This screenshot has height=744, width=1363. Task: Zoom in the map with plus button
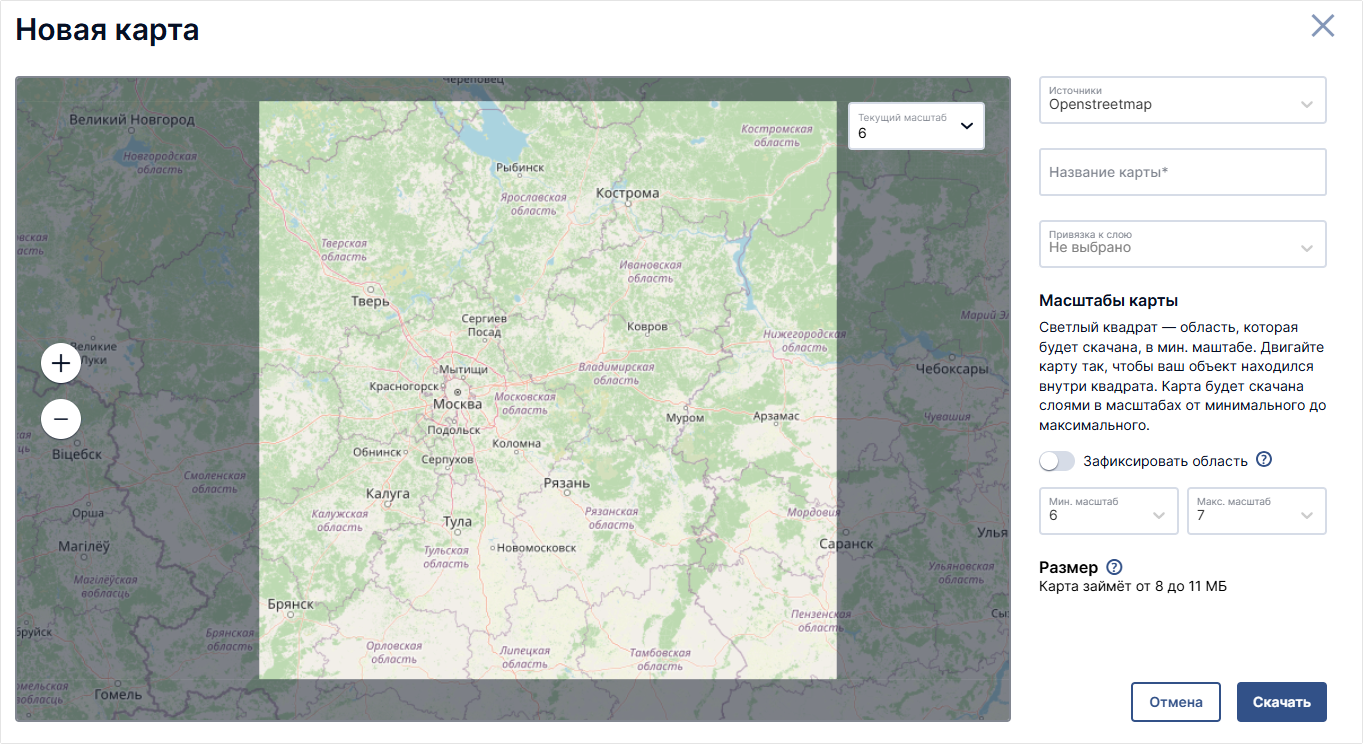(61, 362)
